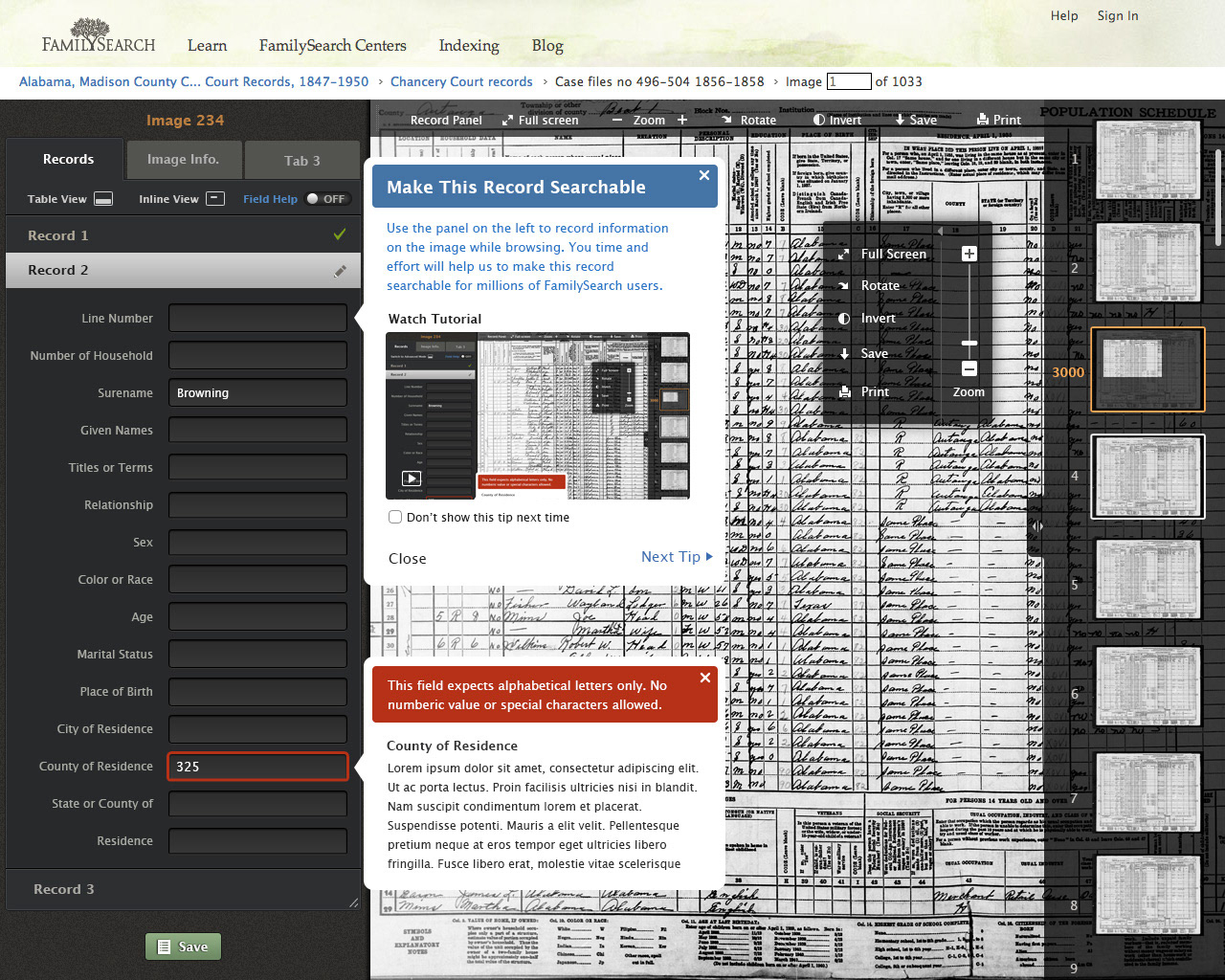Click the Inline View icon
Image resolution: width=1225 pixels, height=980 pixels.
point(216,198)
